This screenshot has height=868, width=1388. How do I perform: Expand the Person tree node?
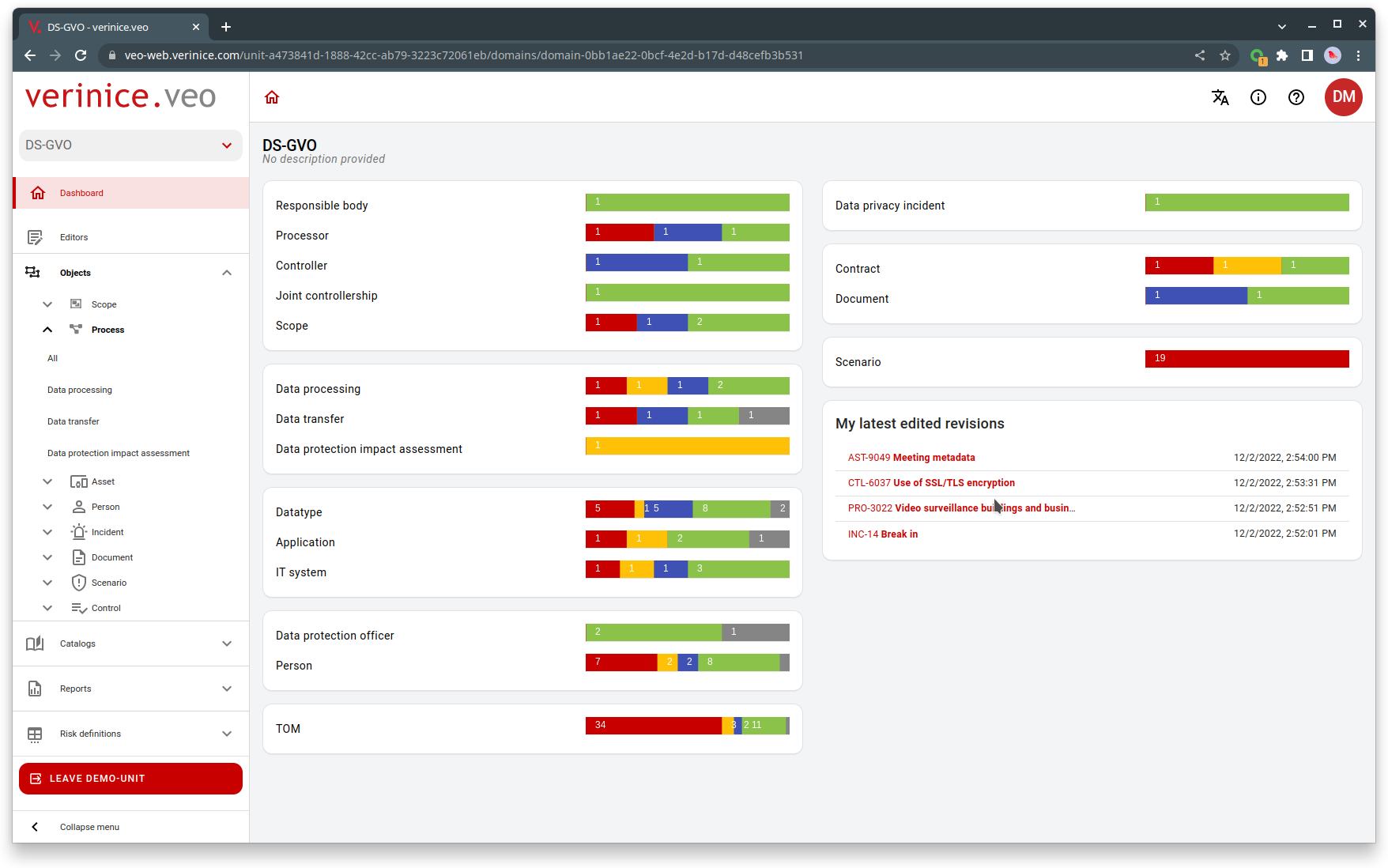point(47,507)
